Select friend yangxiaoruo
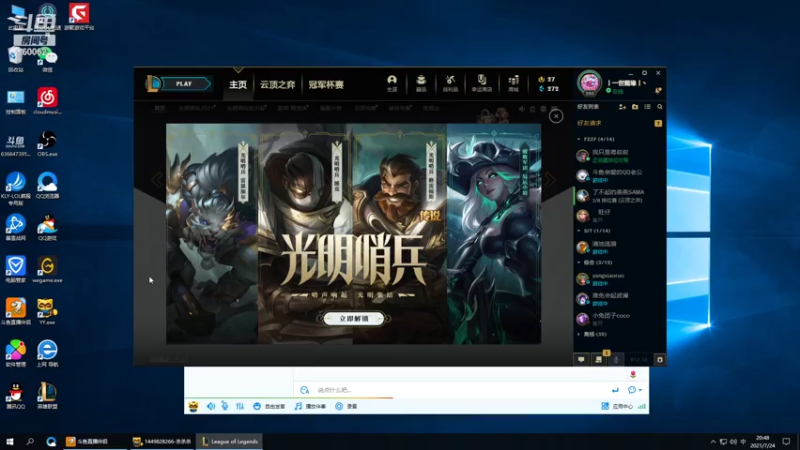Image resolution: width=800 pixels, height=450 pixels. coord(619,279)
